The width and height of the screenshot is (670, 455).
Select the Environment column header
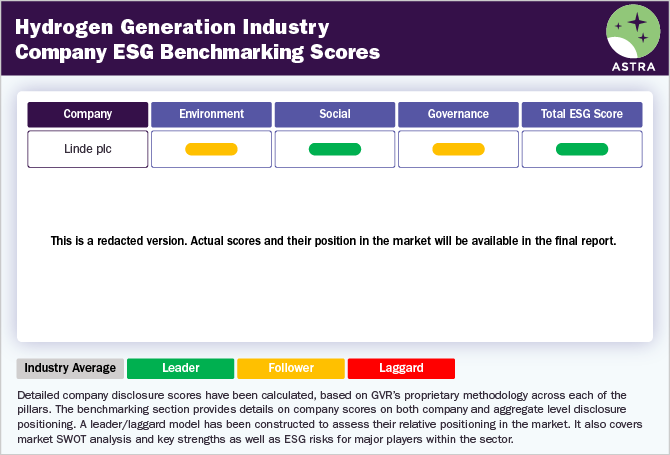tap(211, 114)
